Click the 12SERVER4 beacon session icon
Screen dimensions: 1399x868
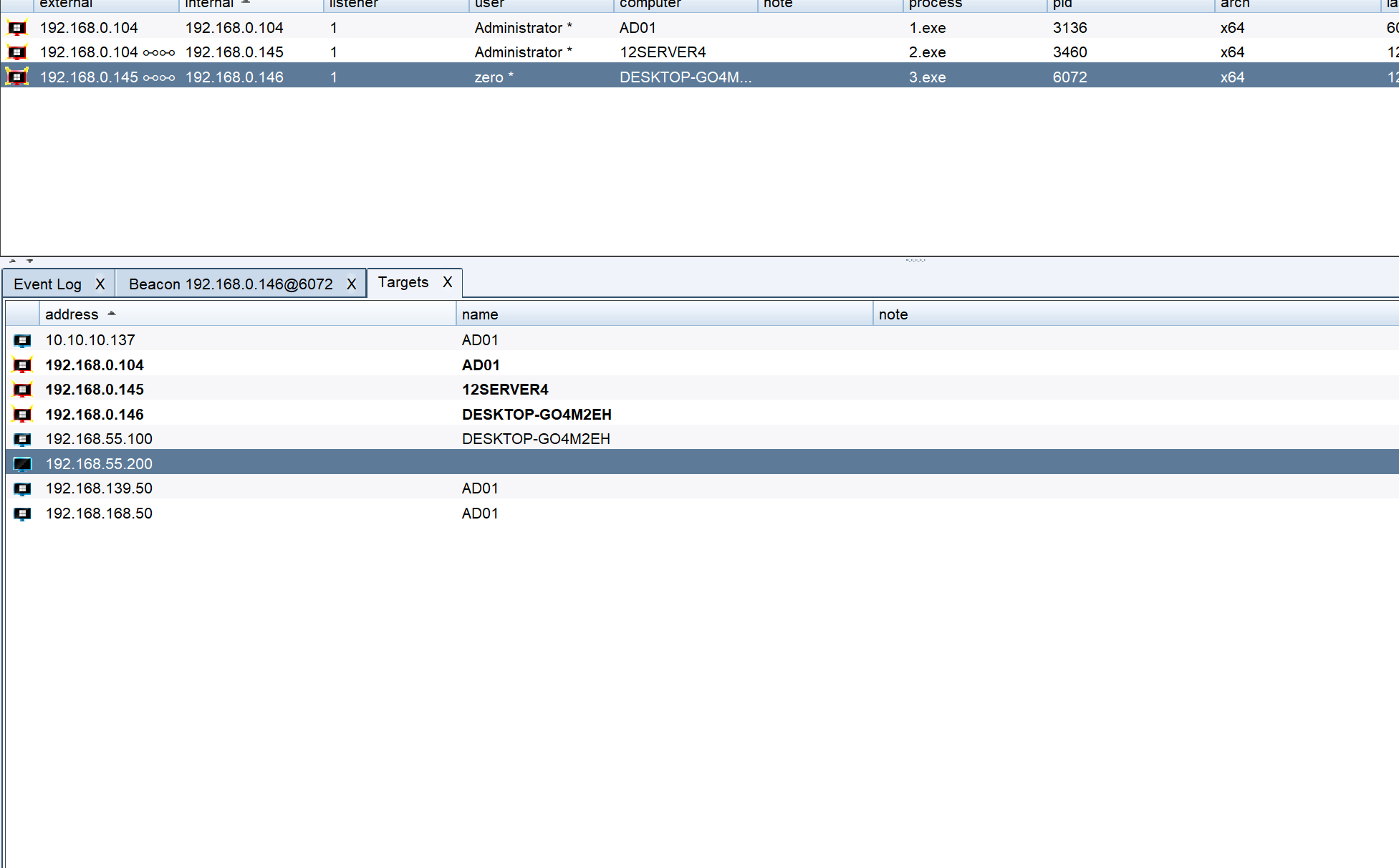(x=17, y=52)
